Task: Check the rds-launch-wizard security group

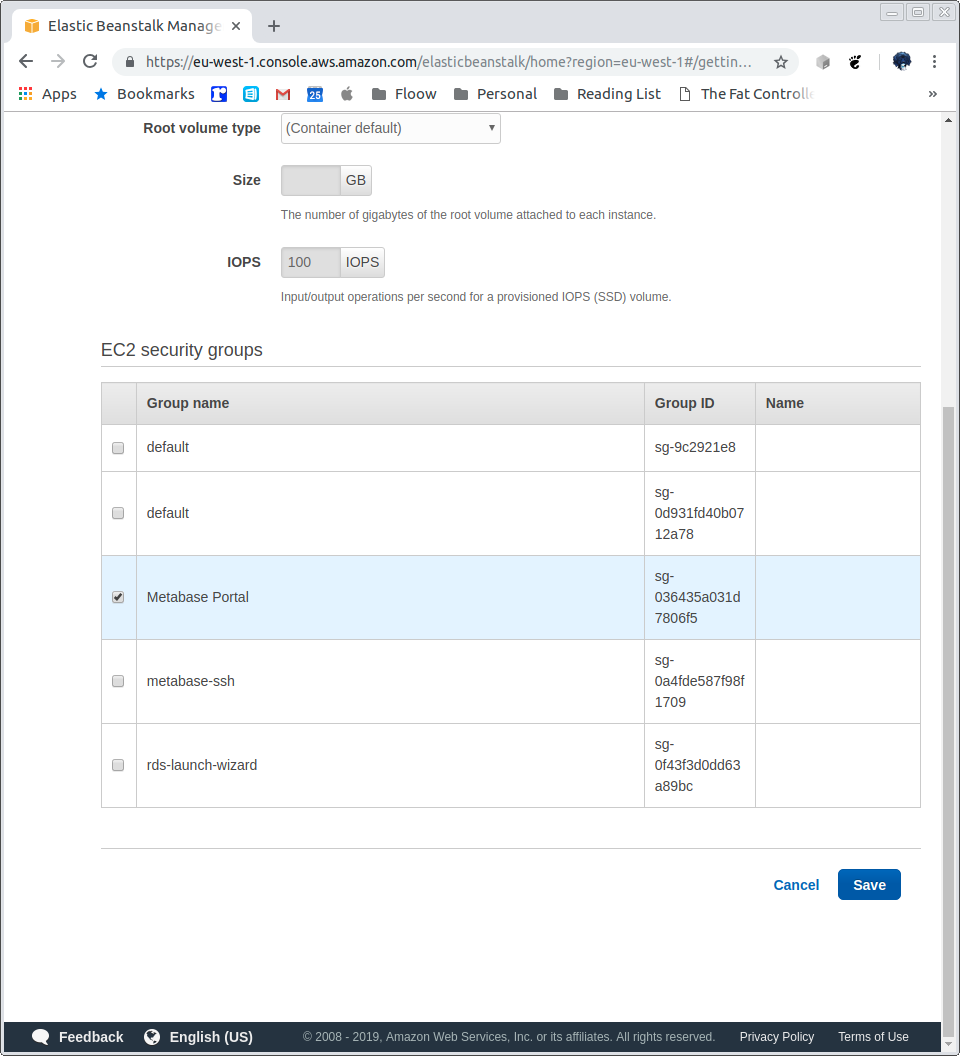Action: point(118,765)
